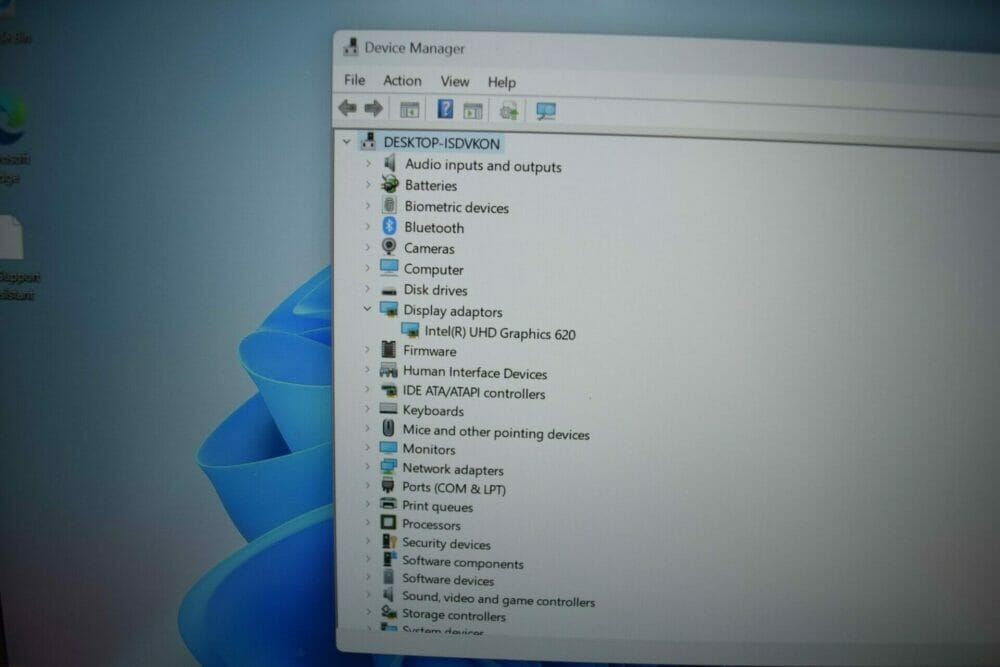Image resolution: width=1000 pixels, height=667 pixels.
Task: Click the Cameras webcam icon
Action: [388, 246]
